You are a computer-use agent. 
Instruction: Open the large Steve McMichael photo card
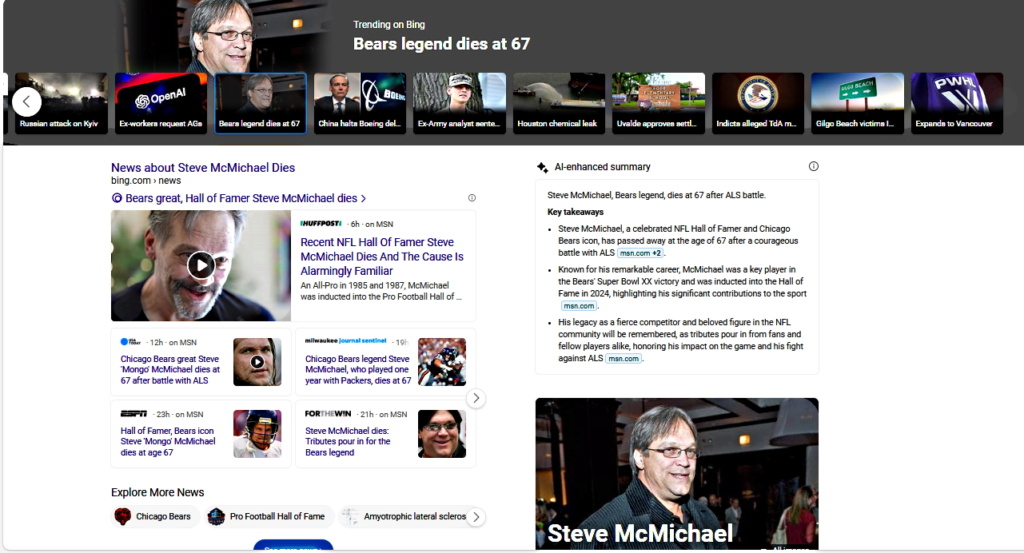[677, 473]
